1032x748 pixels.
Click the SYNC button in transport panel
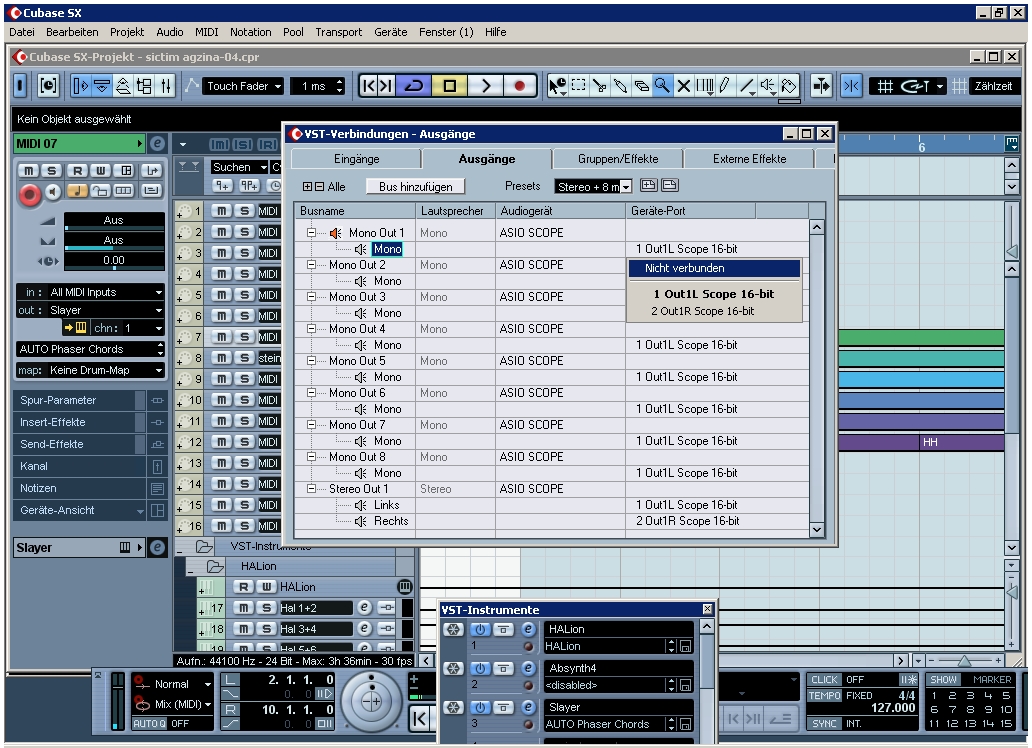824,723
